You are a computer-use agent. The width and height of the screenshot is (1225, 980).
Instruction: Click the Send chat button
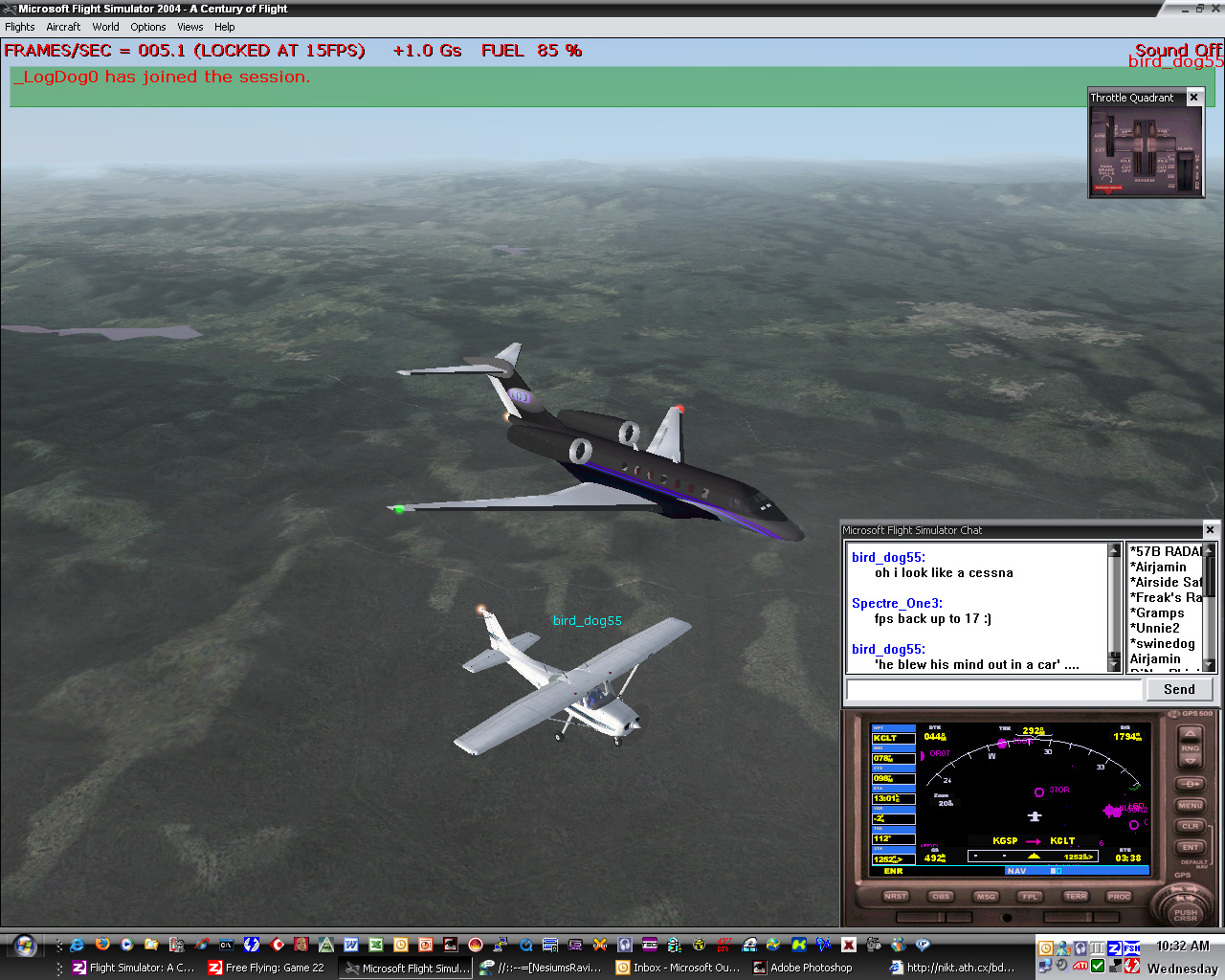point(1178,689)
